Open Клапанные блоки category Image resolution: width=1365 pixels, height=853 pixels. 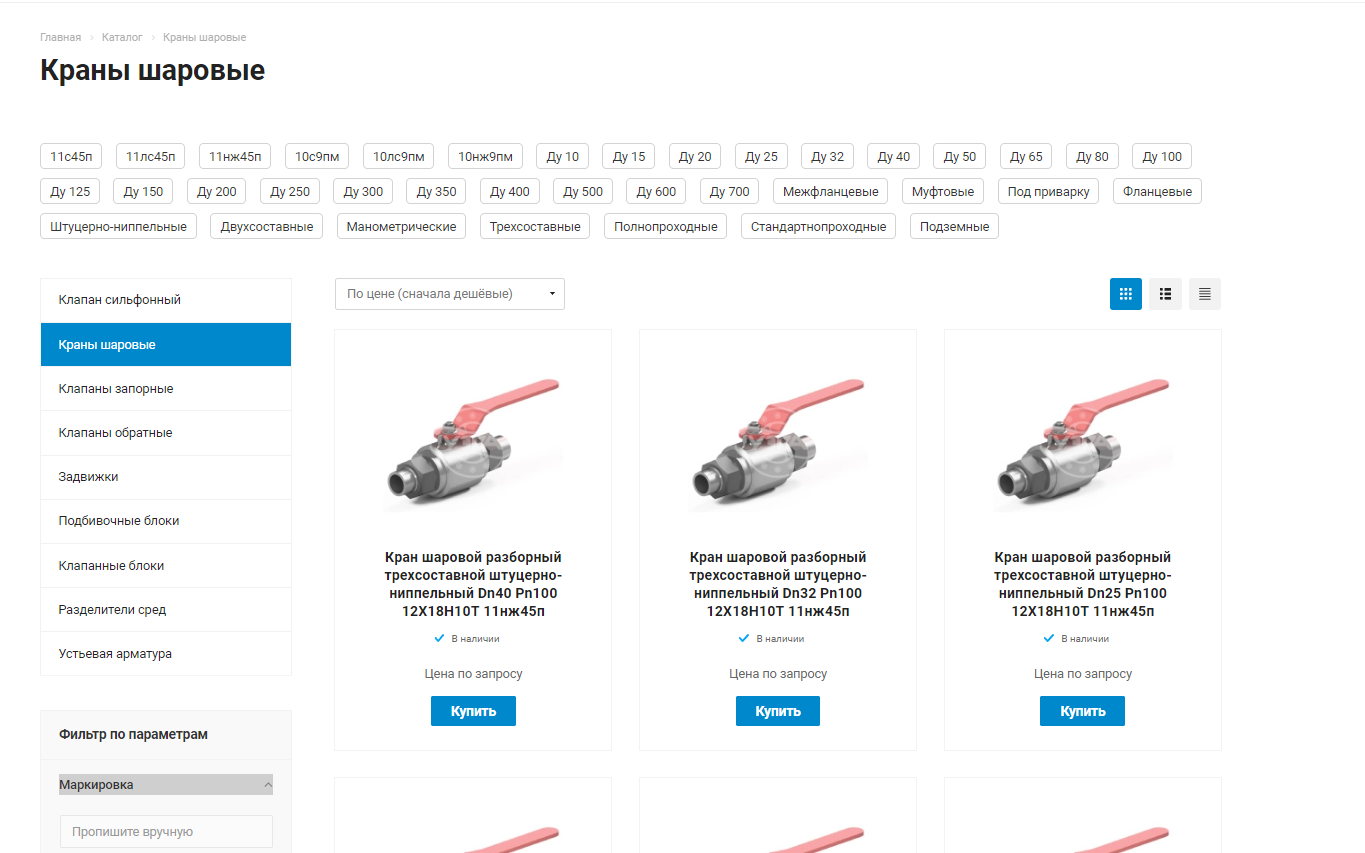(166, 566)
